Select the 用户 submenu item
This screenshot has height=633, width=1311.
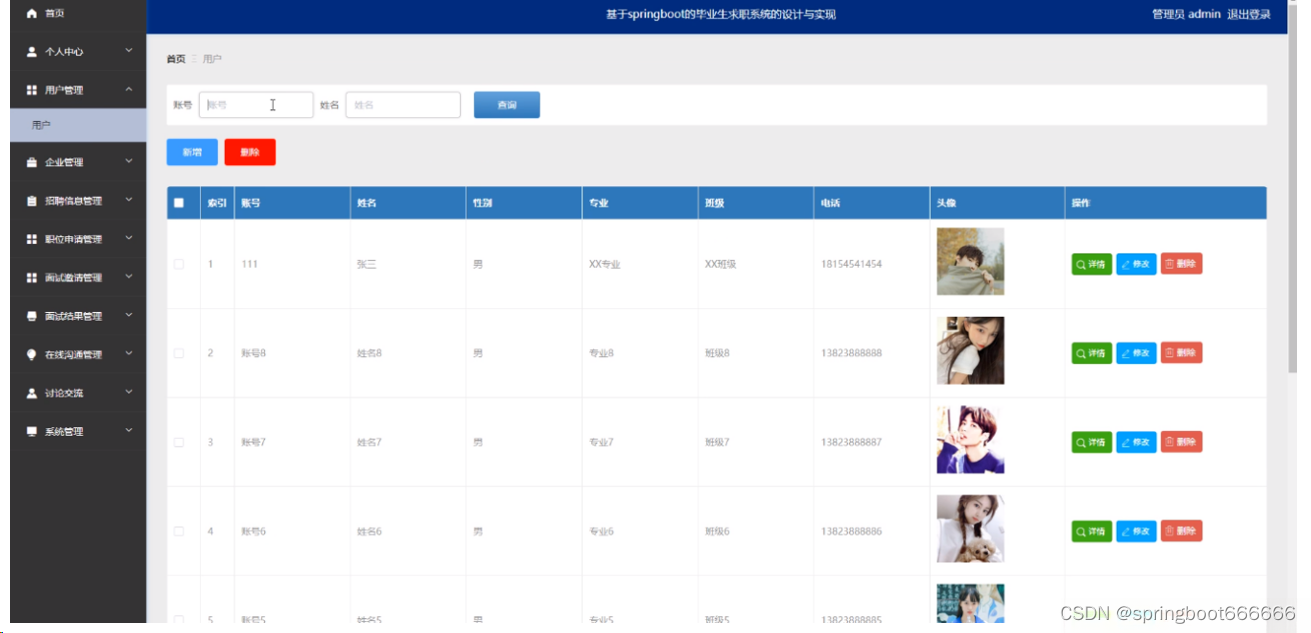point(78,125)
